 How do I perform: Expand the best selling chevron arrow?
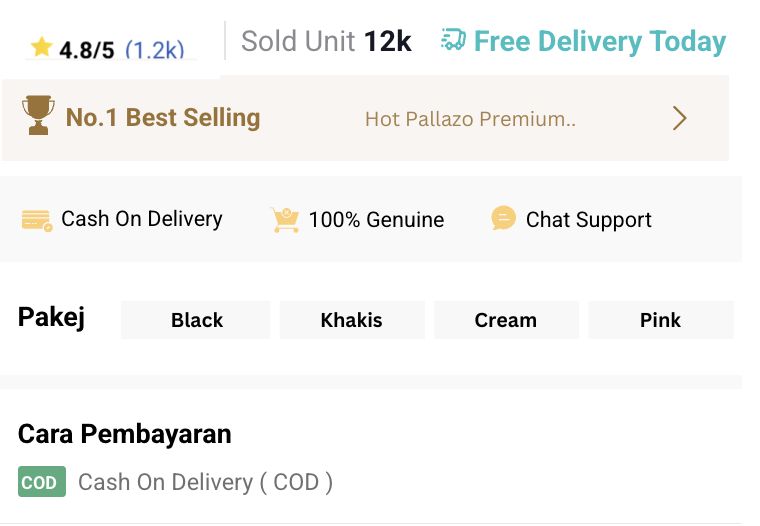[x=680, y=118]
